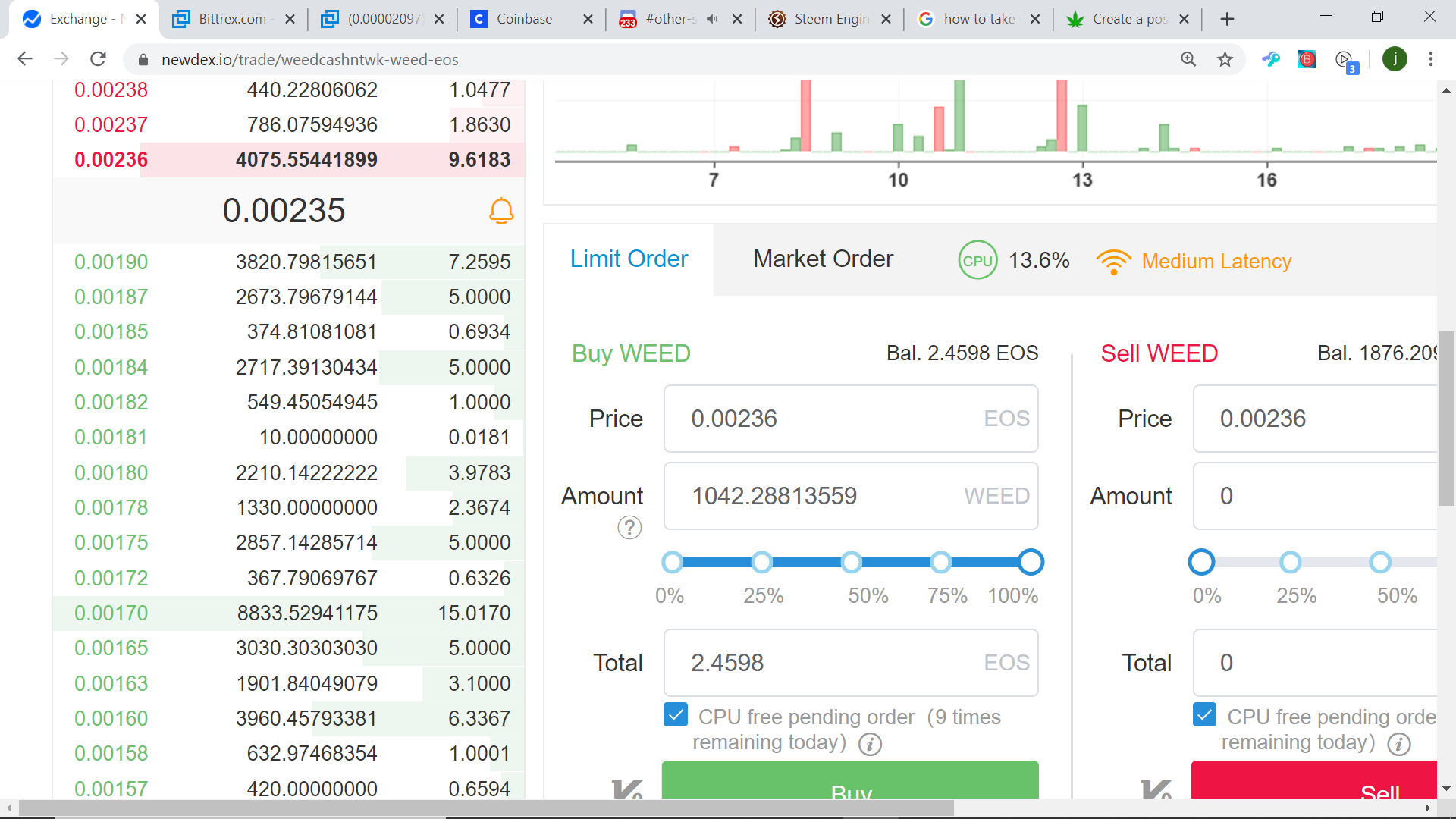The image size is (1456, 819).
Task: Click the buy balance 2.4598 EOS
Action: [x=962, y=353]
